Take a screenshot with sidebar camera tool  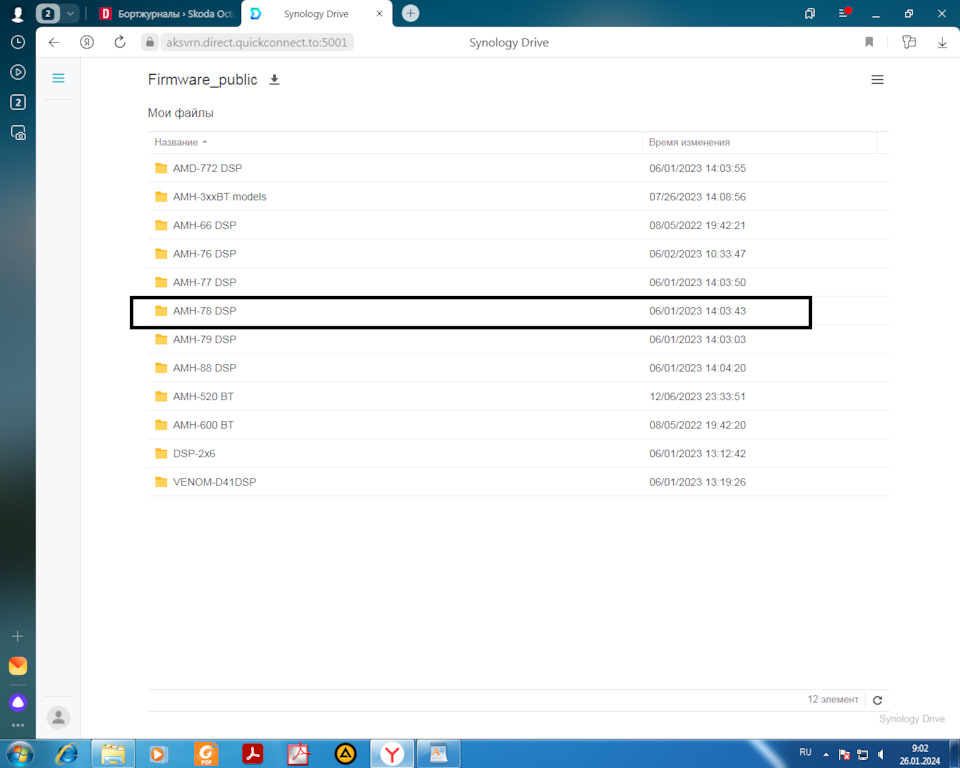(18, 132)
